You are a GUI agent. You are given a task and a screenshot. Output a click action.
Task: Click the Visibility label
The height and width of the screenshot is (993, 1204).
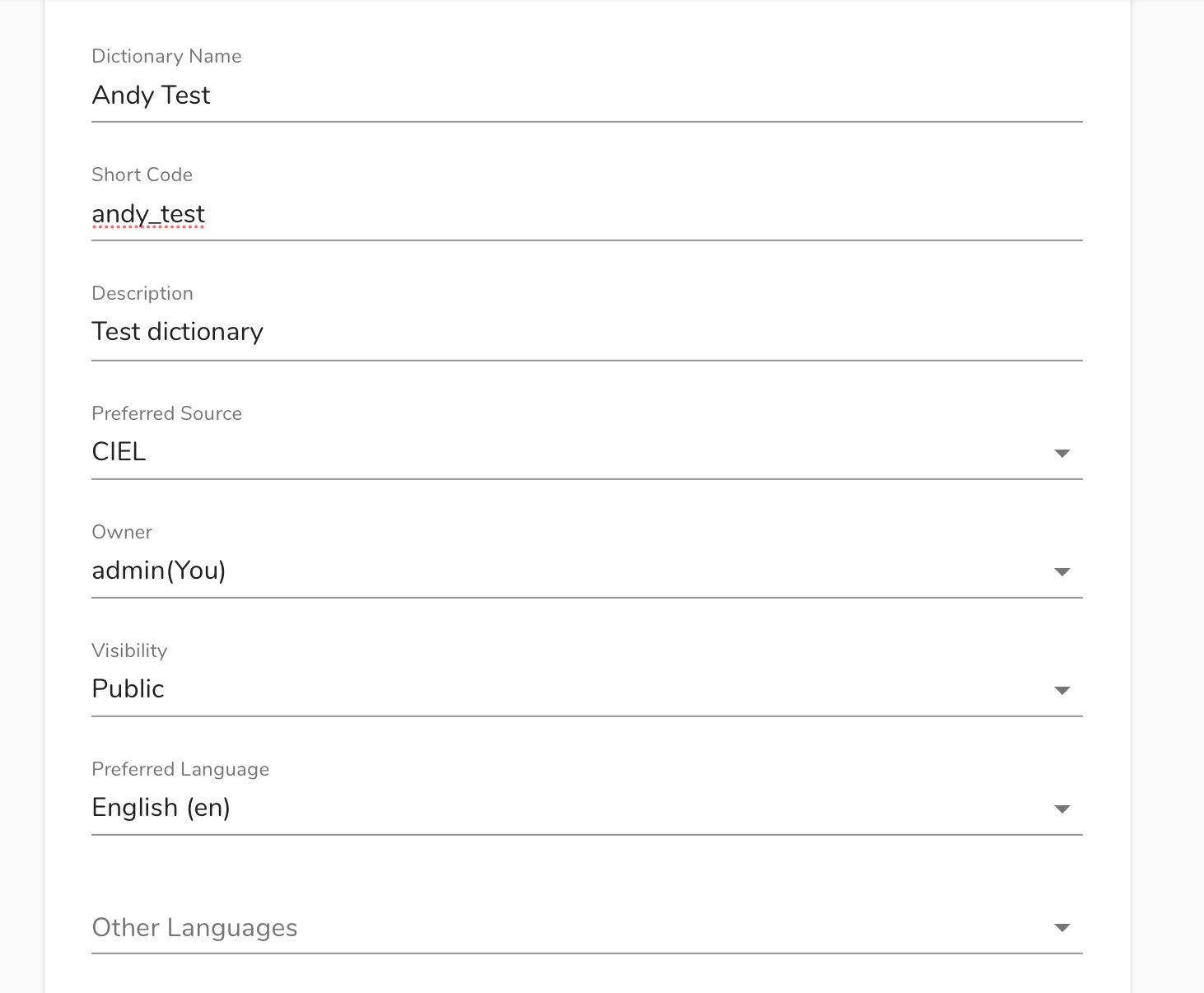(x=129, y=650)
